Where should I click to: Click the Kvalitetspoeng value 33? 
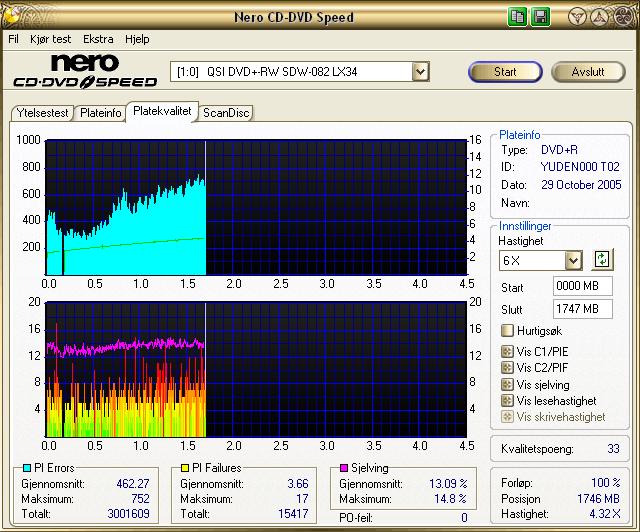click(613, 449)
